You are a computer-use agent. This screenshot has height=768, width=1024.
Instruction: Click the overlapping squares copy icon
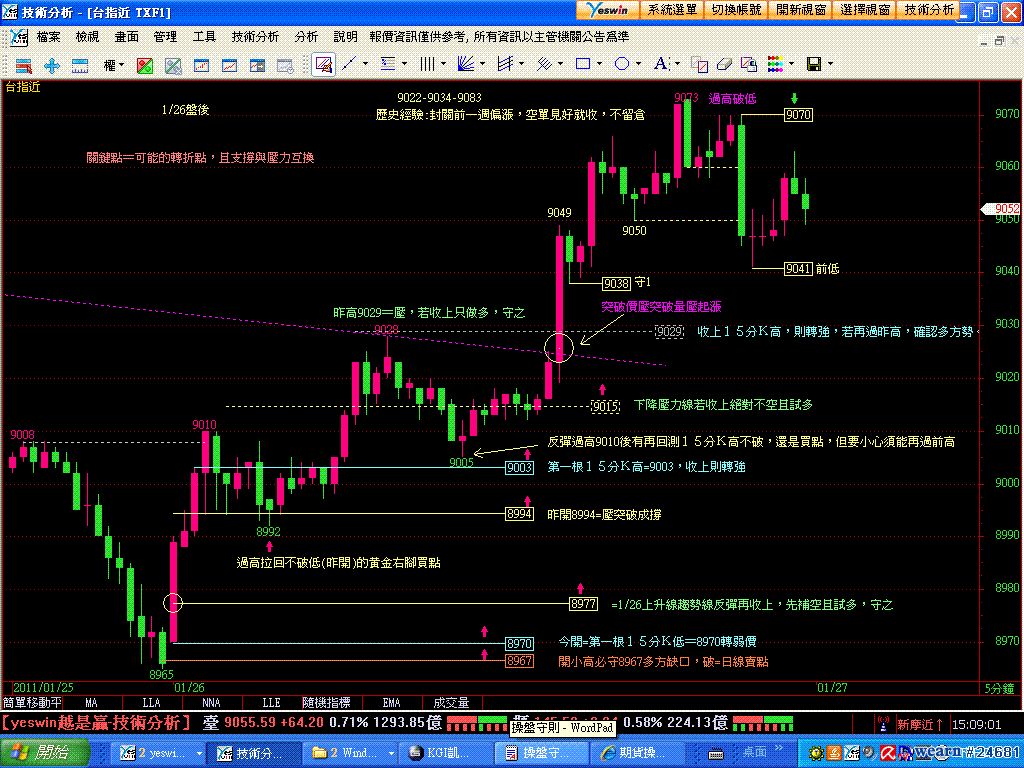[699, 64]
